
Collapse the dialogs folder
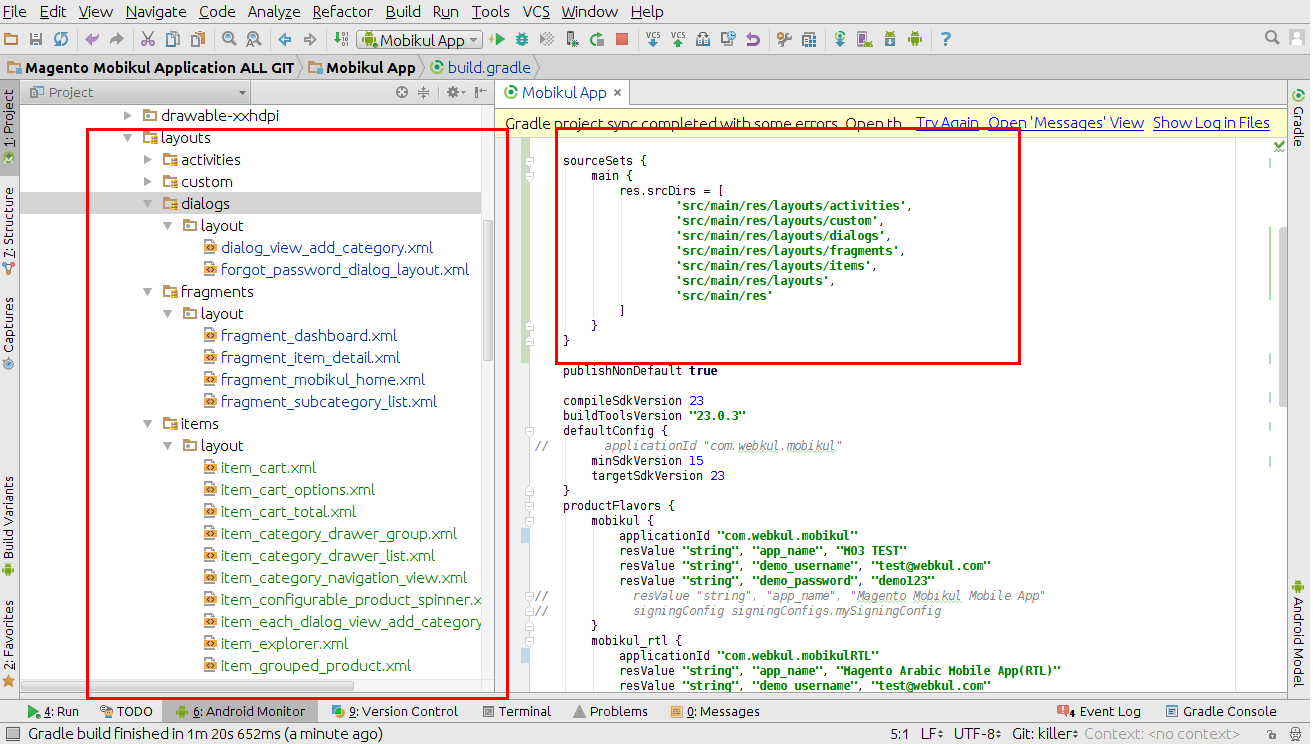tap(148, 204)
